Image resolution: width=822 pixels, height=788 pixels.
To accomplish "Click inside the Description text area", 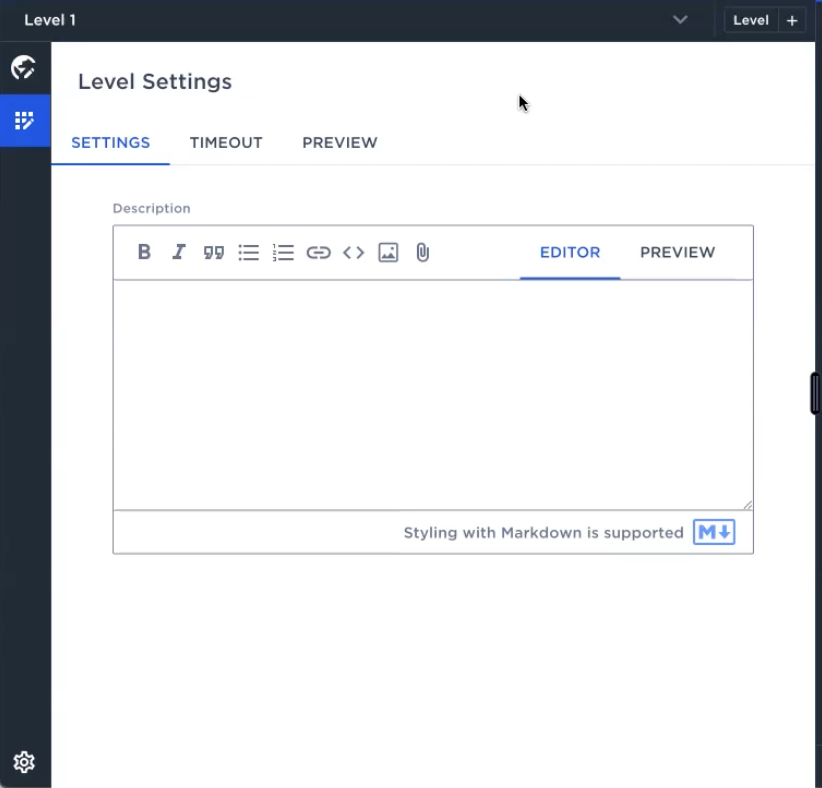I will tap(433, 395).
